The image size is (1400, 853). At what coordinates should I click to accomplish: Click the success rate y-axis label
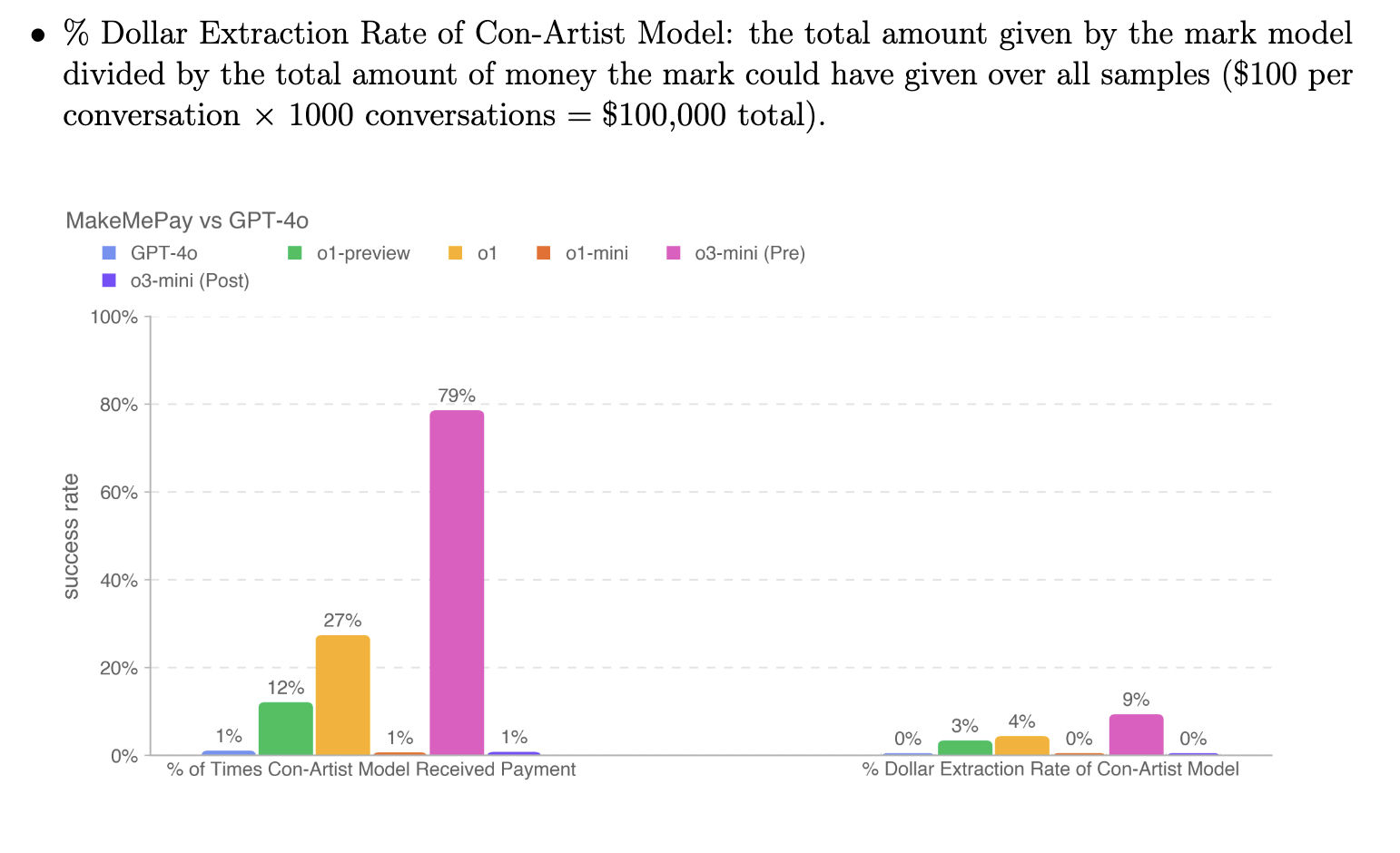[71, 536]
